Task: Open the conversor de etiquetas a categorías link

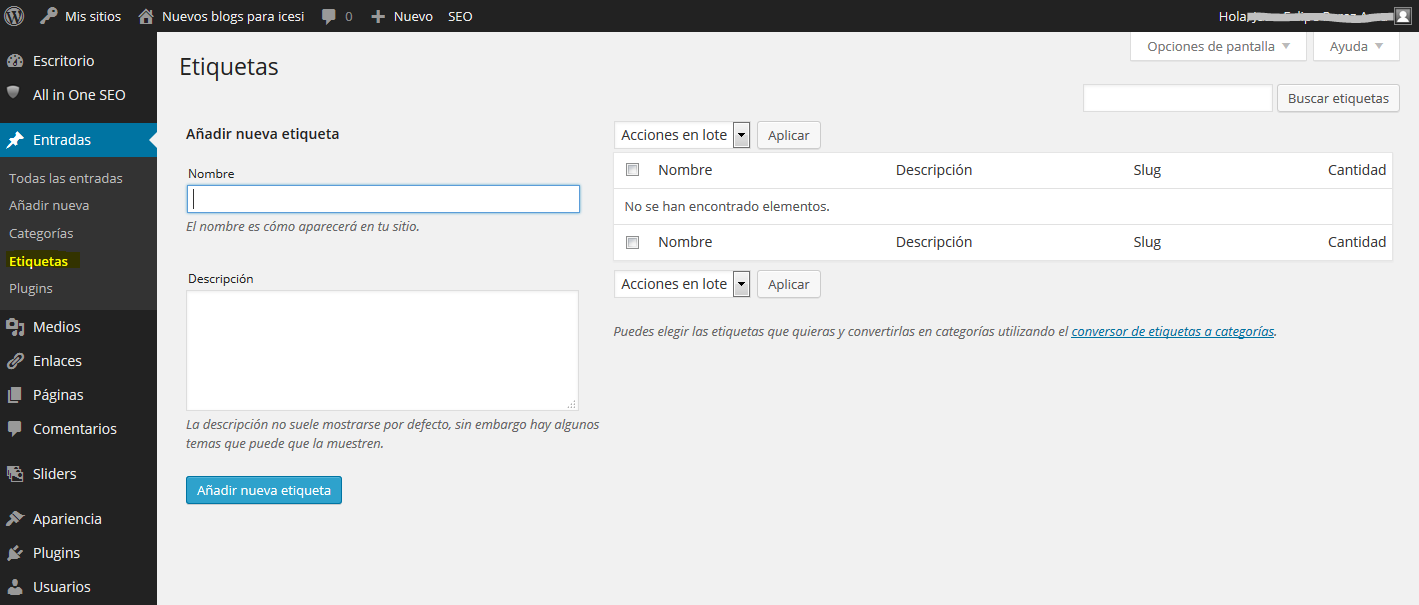Action: pyautogui.click(x=1172, y=331)
